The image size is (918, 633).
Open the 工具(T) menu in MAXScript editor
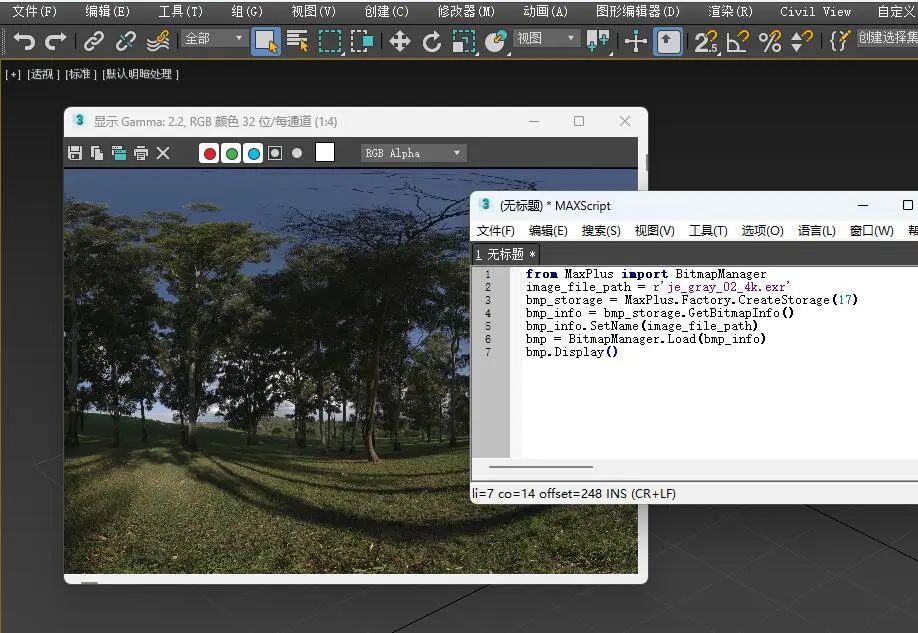[708, 230]
